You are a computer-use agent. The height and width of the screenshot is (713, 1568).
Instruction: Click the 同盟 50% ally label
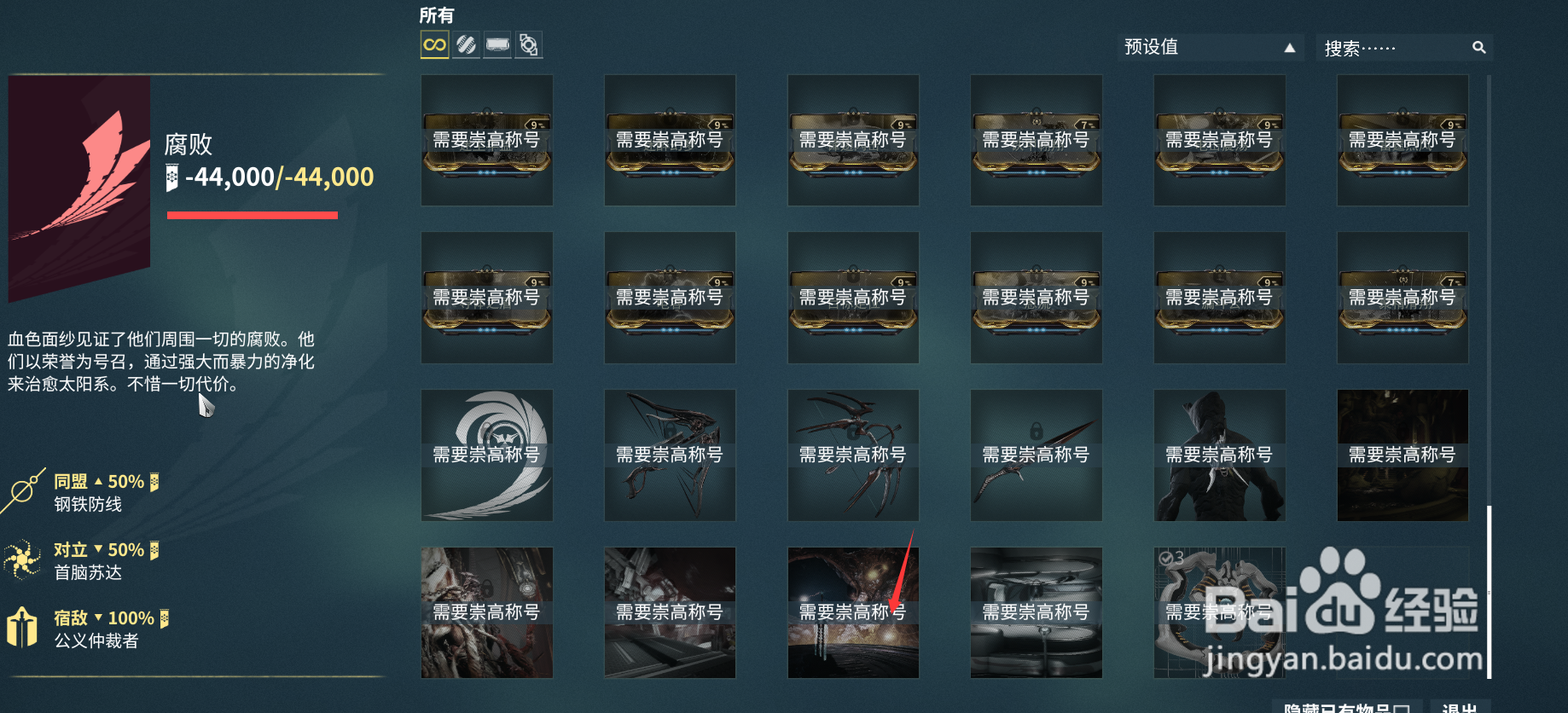[x=106, y=482]
